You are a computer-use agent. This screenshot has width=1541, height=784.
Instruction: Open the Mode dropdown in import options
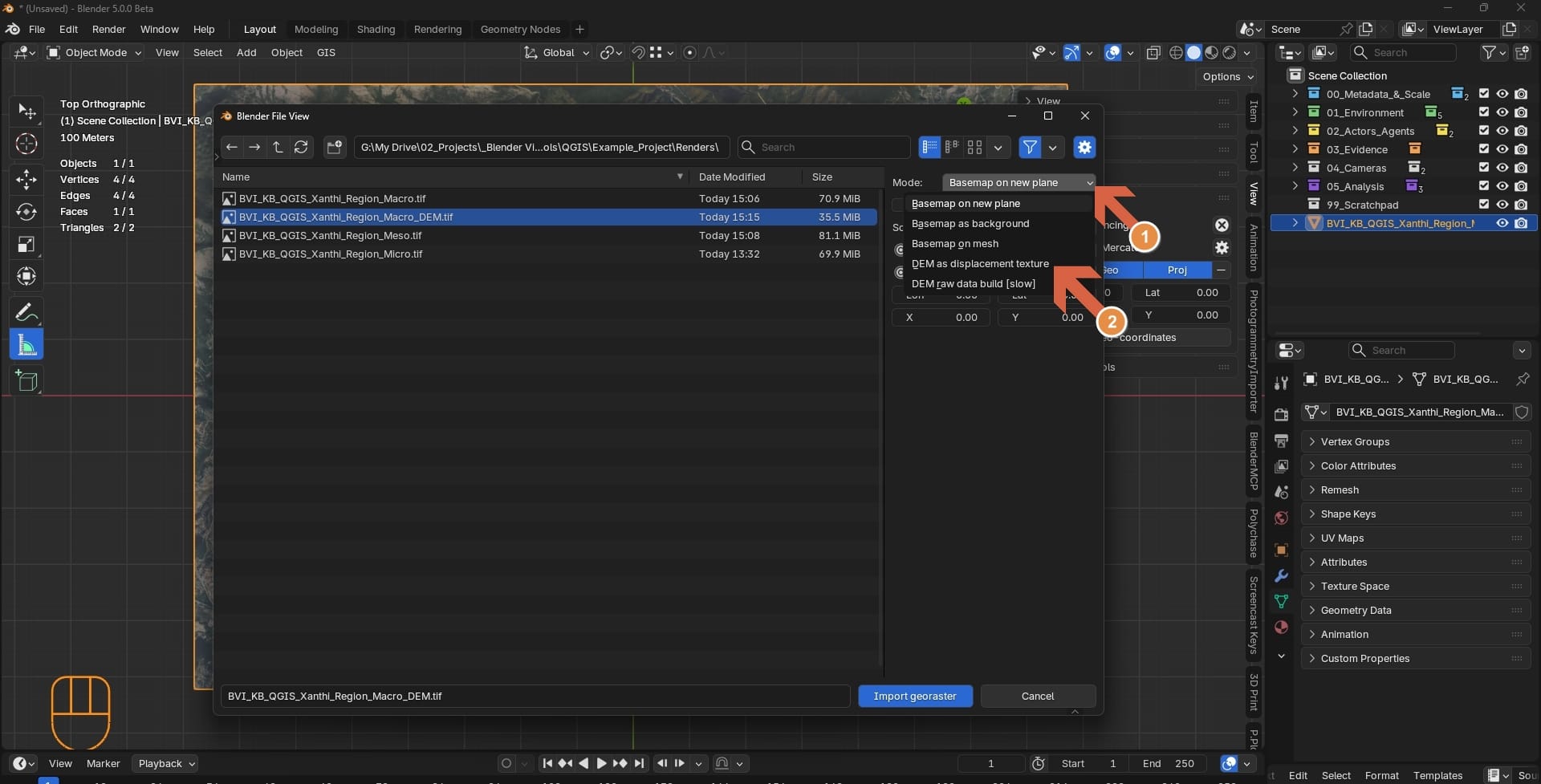point(1019,182)
